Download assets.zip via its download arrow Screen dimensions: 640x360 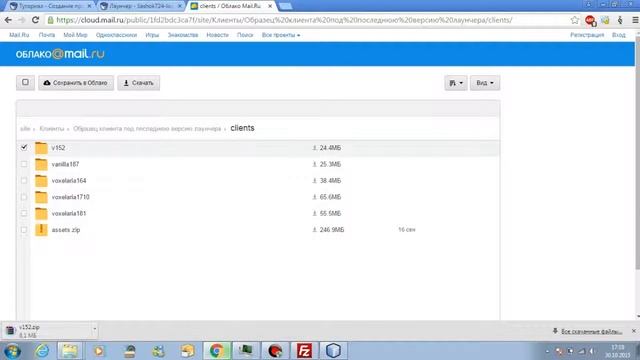314,230
